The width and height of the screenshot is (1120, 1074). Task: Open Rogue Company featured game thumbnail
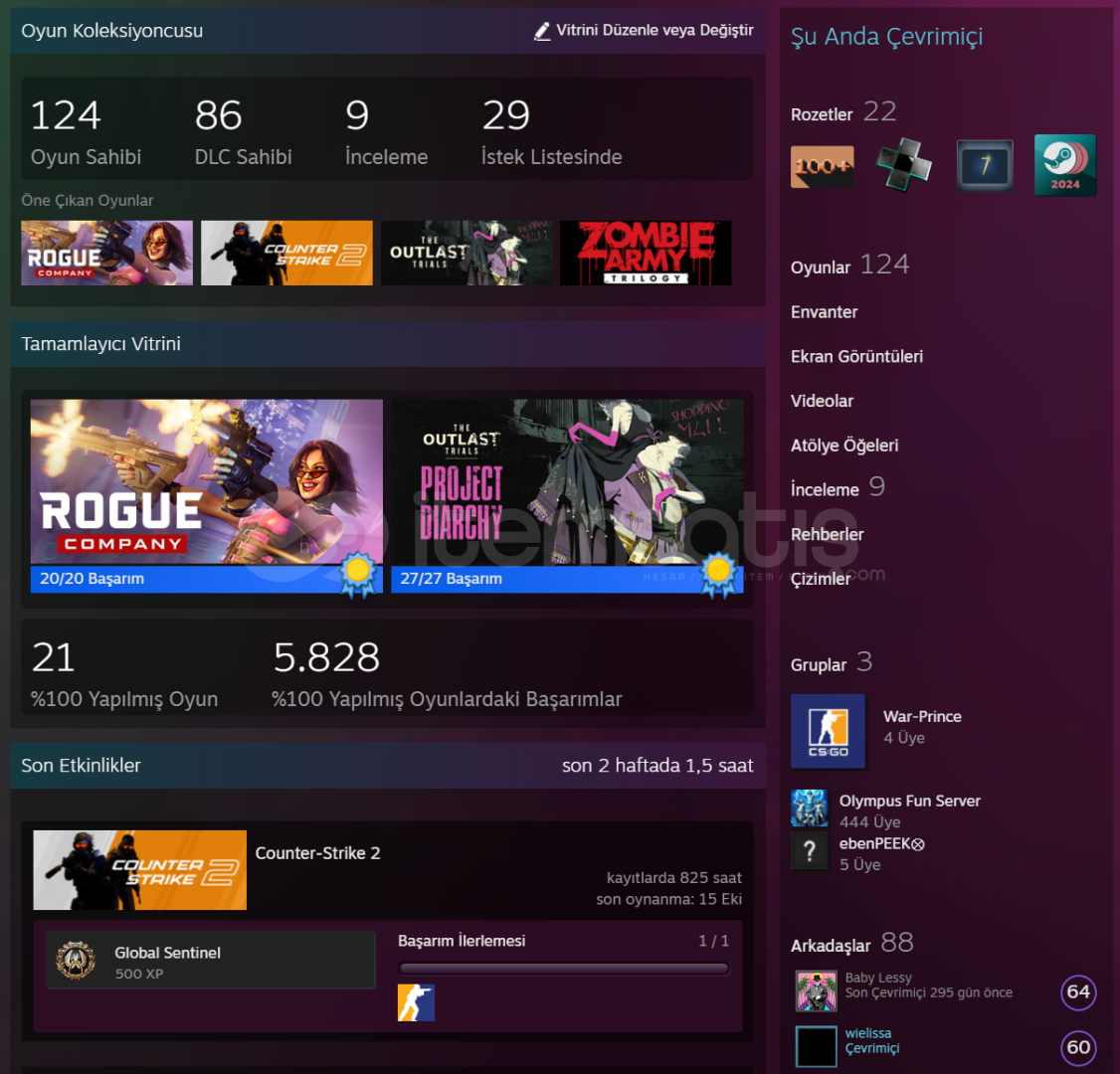pyautogui.click(x=106, y=253)
